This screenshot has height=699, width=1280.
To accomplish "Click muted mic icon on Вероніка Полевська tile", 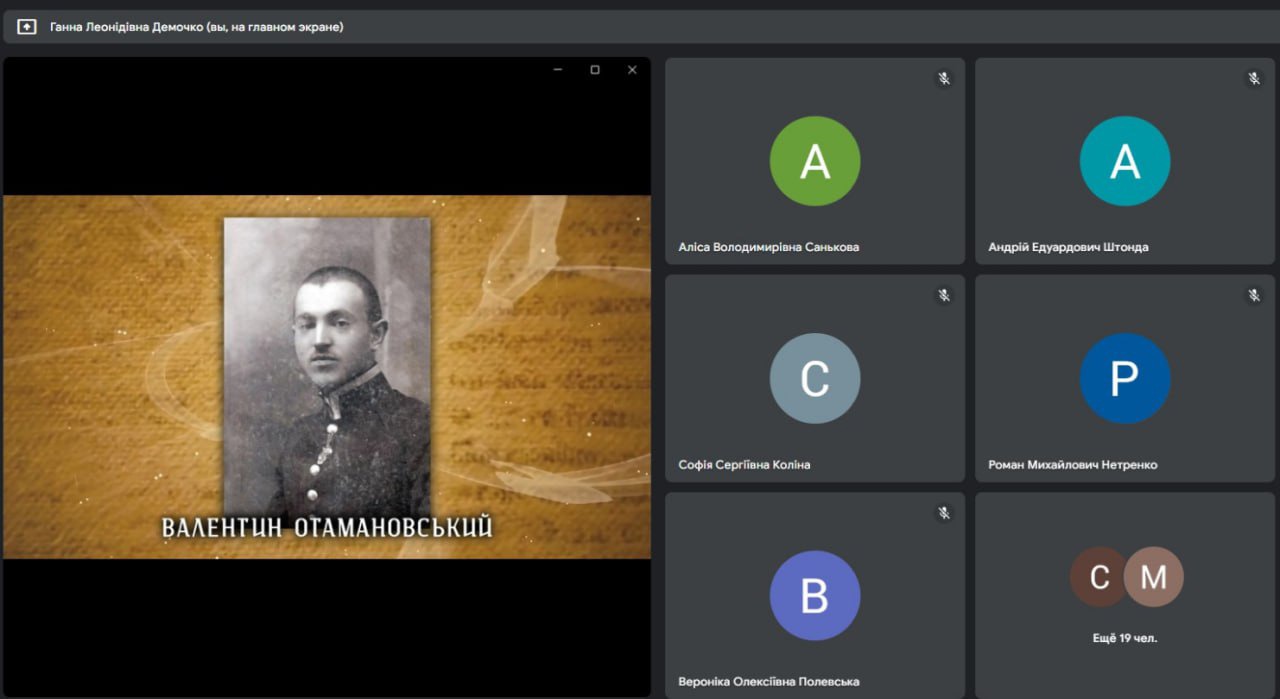I will (x=943, y=513).
